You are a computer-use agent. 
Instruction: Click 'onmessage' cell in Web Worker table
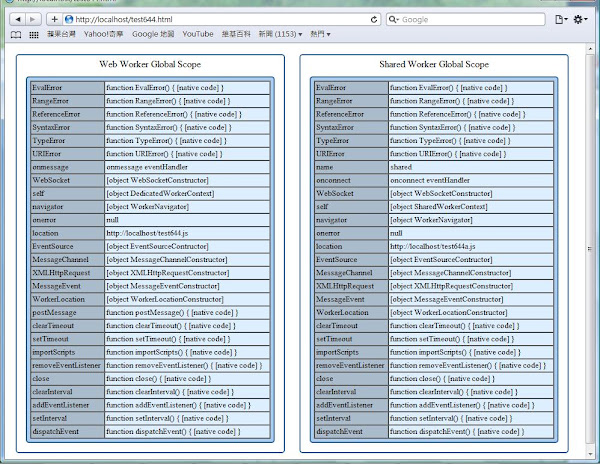point(67,167)
